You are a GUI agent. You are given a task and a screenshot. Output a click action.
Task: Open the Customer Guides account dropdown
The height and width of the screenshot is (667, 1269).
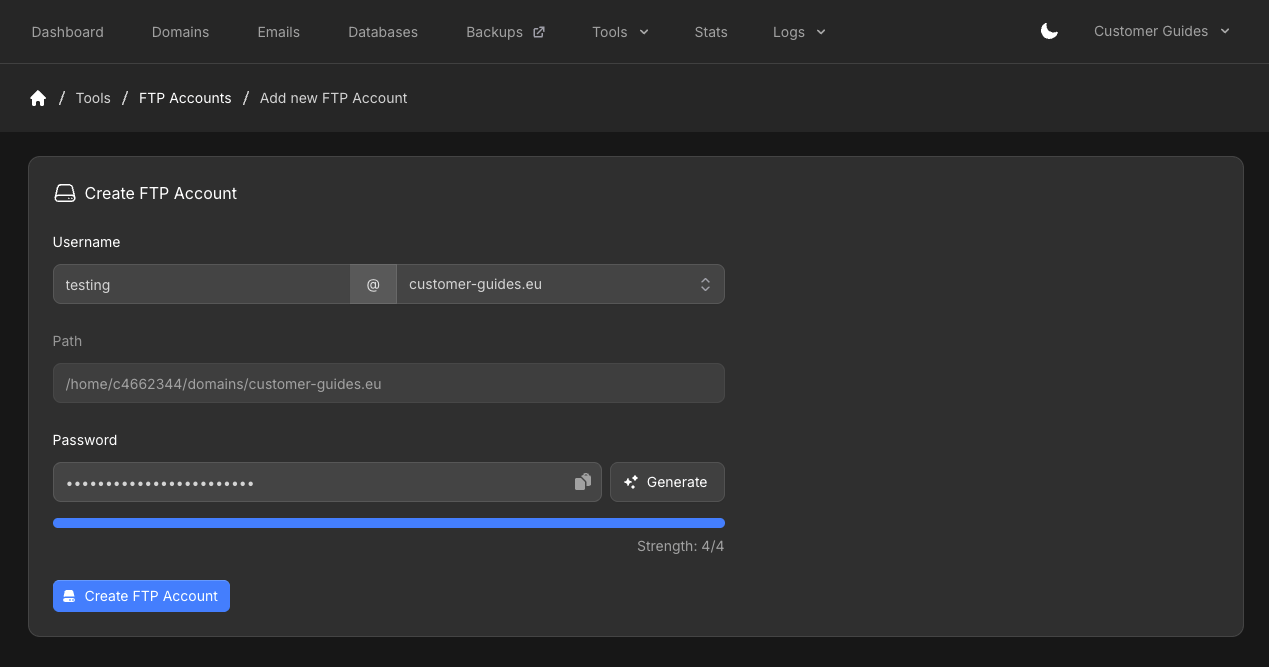(1162, 31)
